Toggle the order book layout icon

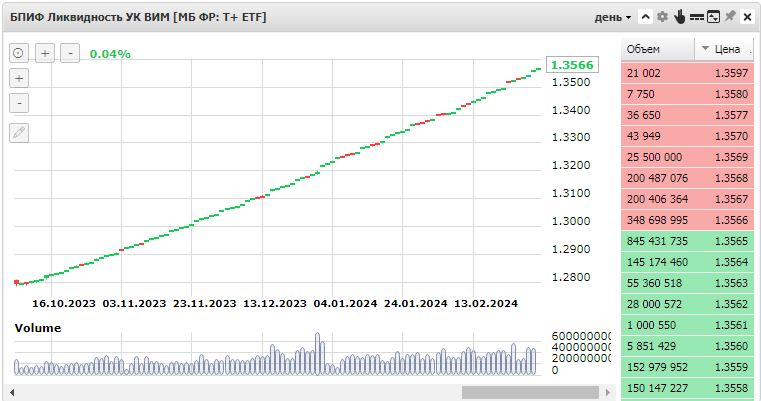click(696, 17)
